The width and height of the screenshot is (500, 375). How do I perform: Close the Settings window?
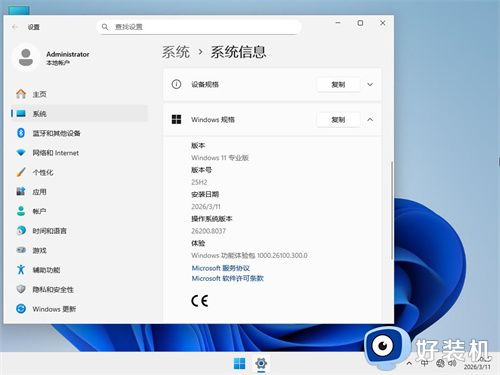pos(383,23)
